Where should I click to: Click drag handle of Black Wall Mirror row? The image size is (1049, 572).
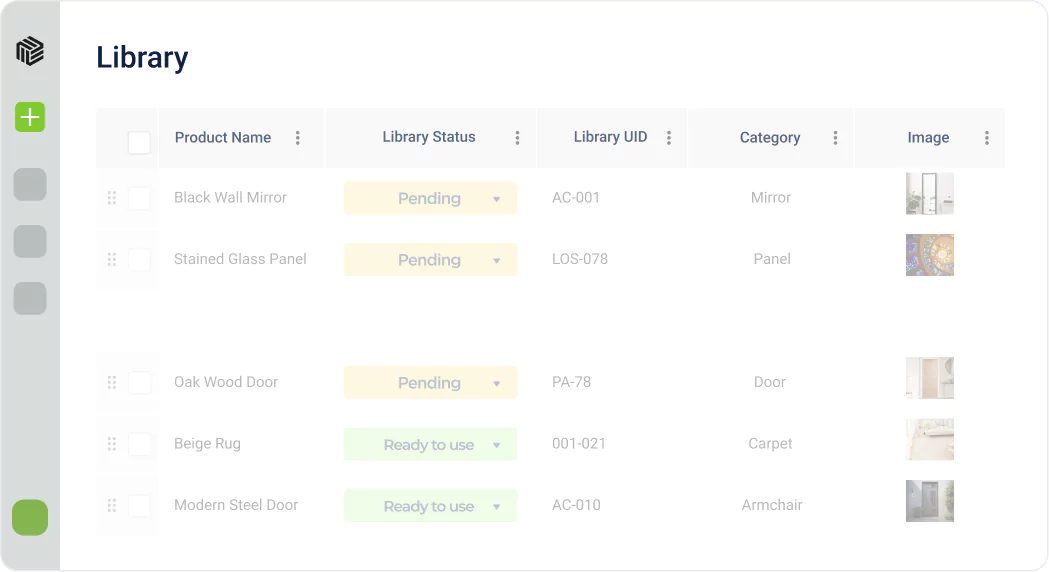coord(112,198)
